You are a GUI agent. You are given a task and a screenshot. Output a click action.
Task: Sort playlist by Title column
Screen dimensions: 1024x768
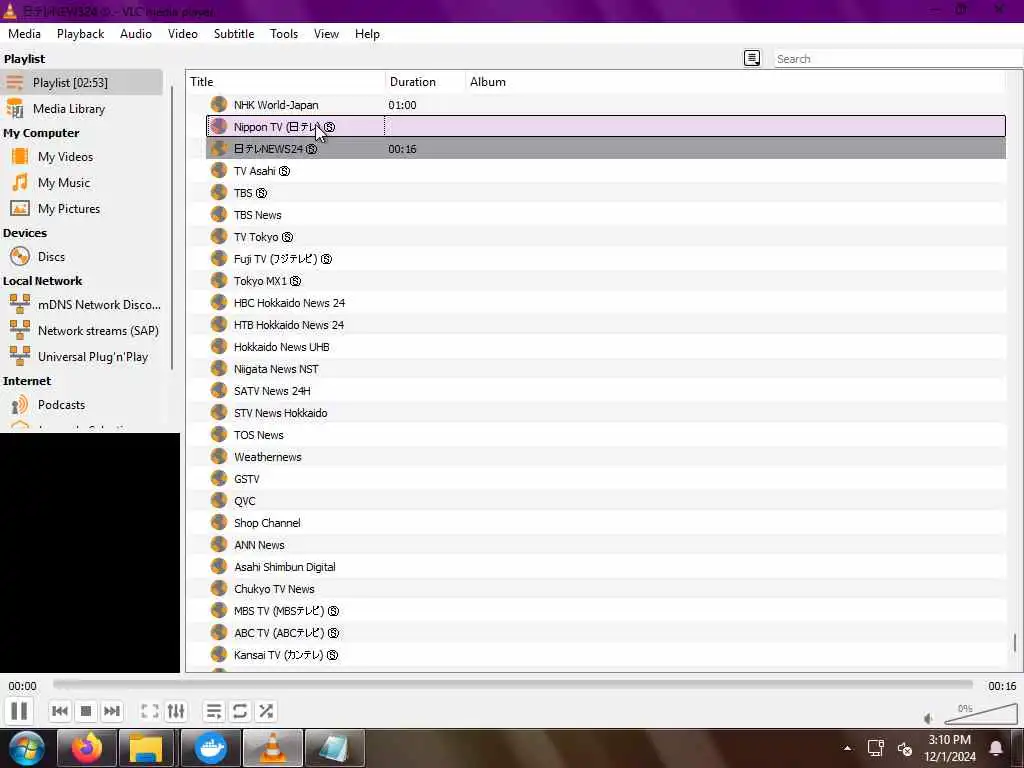[x=285, y=82]
